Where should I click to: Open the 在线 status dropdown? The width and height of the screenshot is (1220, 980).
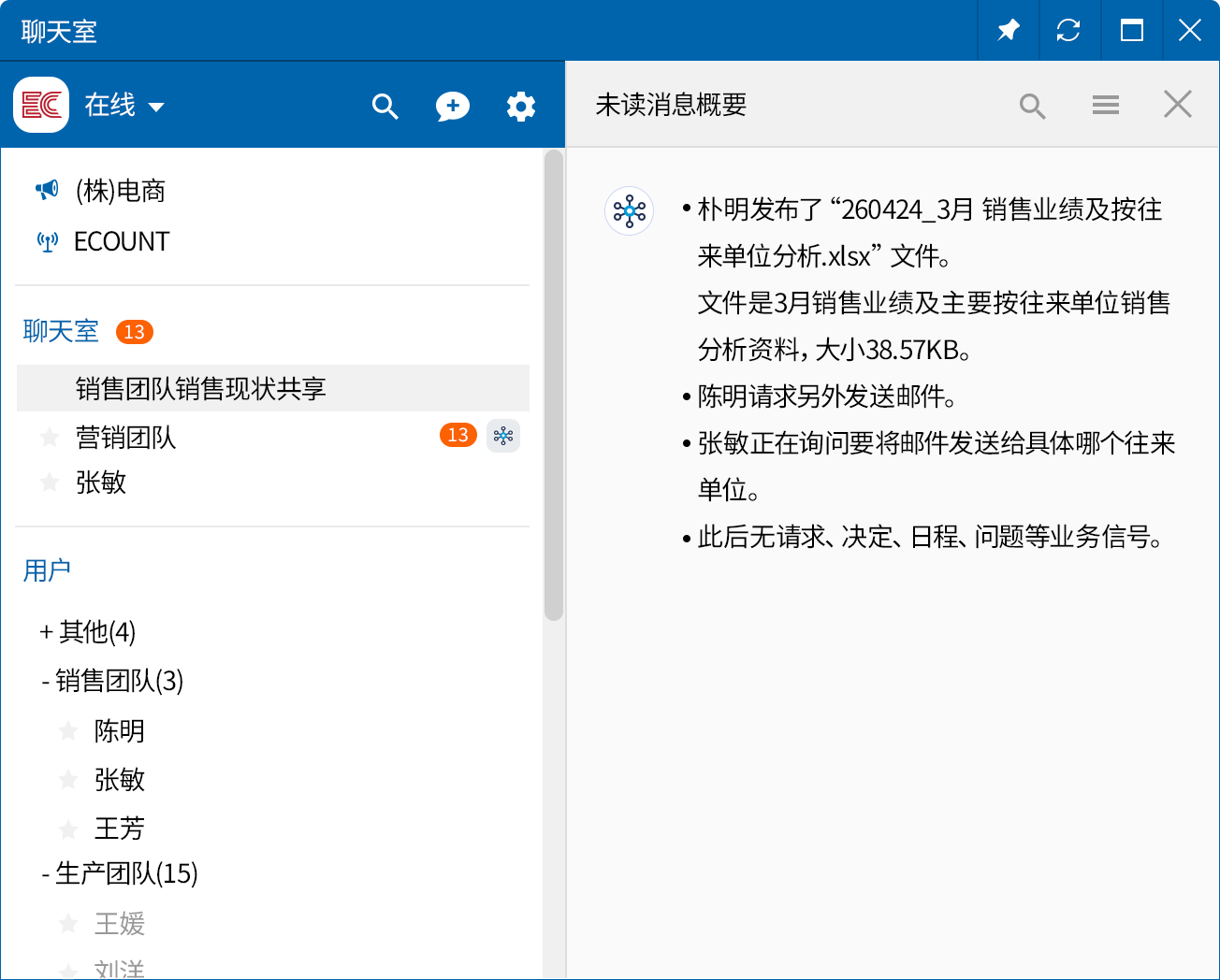(124, 106)
